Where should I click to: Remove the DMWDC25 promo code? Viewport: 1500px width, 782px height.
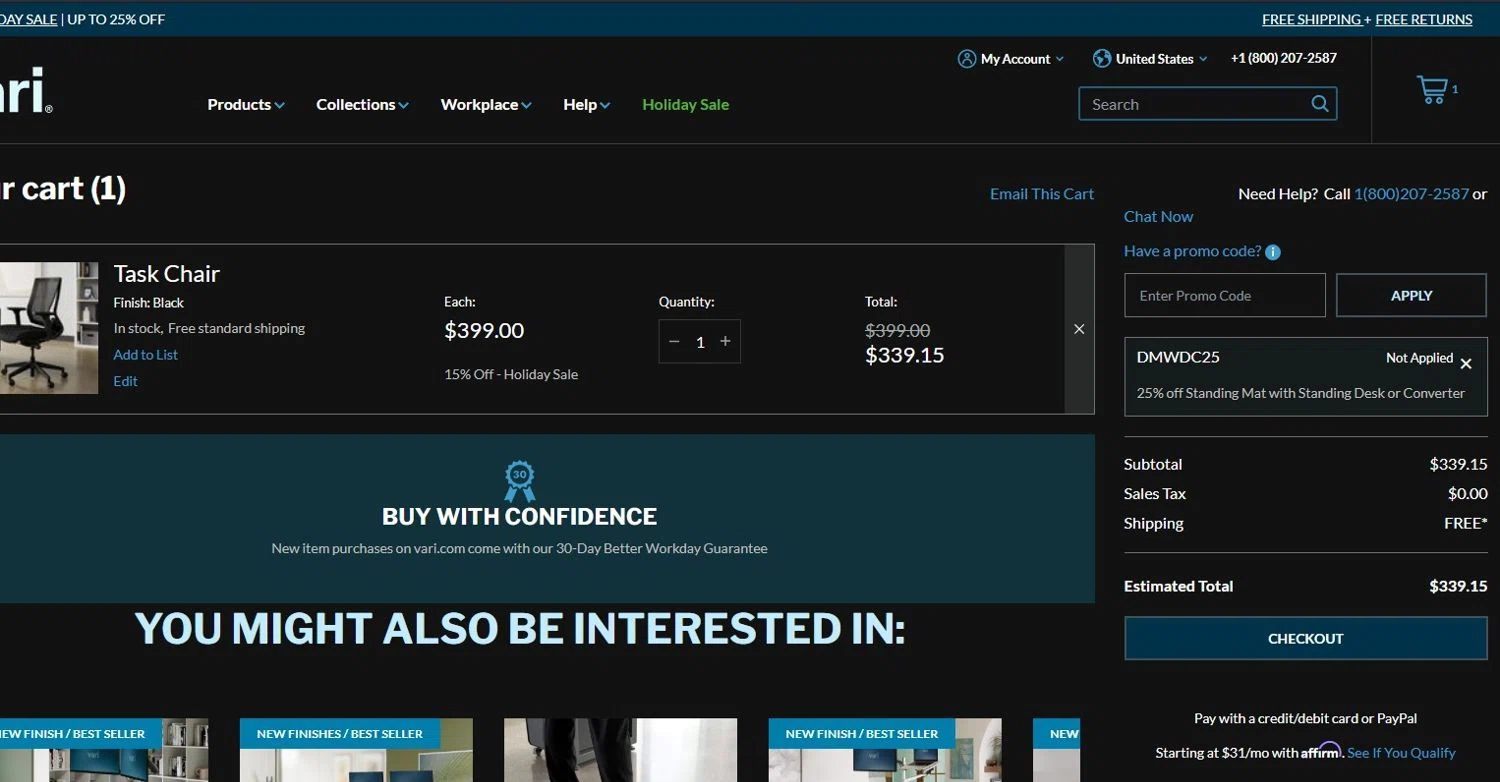[1466, 364]
